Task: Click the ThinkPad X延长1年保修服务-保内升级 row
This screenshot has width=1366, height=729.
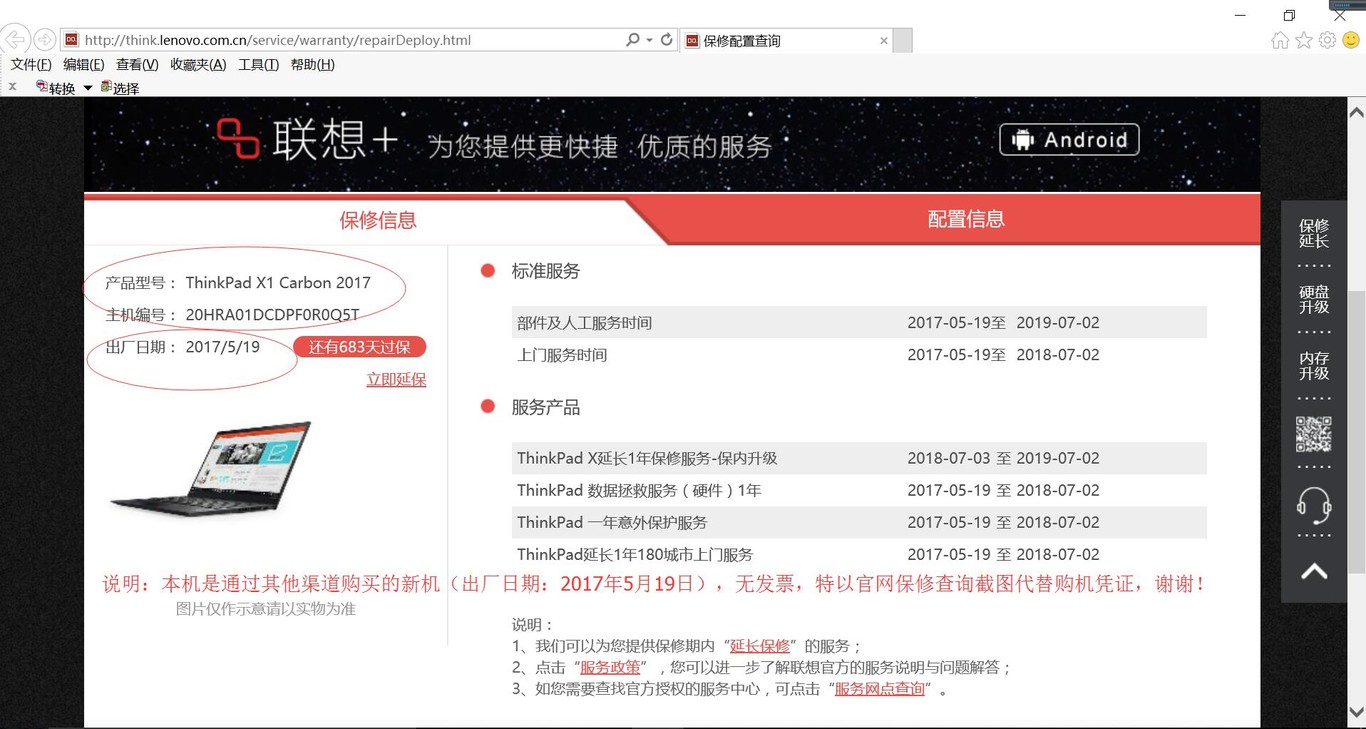Action: [x=859, y=458]
